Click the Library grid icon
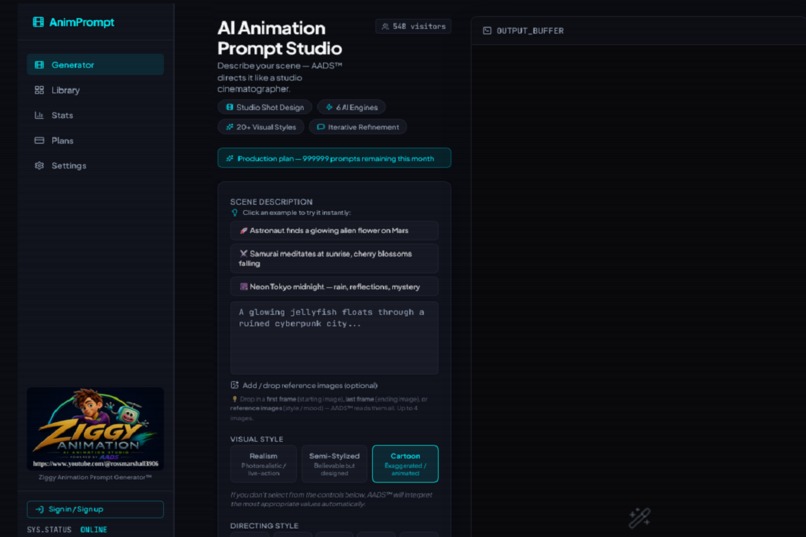This screenshot has width=806, height=537. (x=39, y=90)
